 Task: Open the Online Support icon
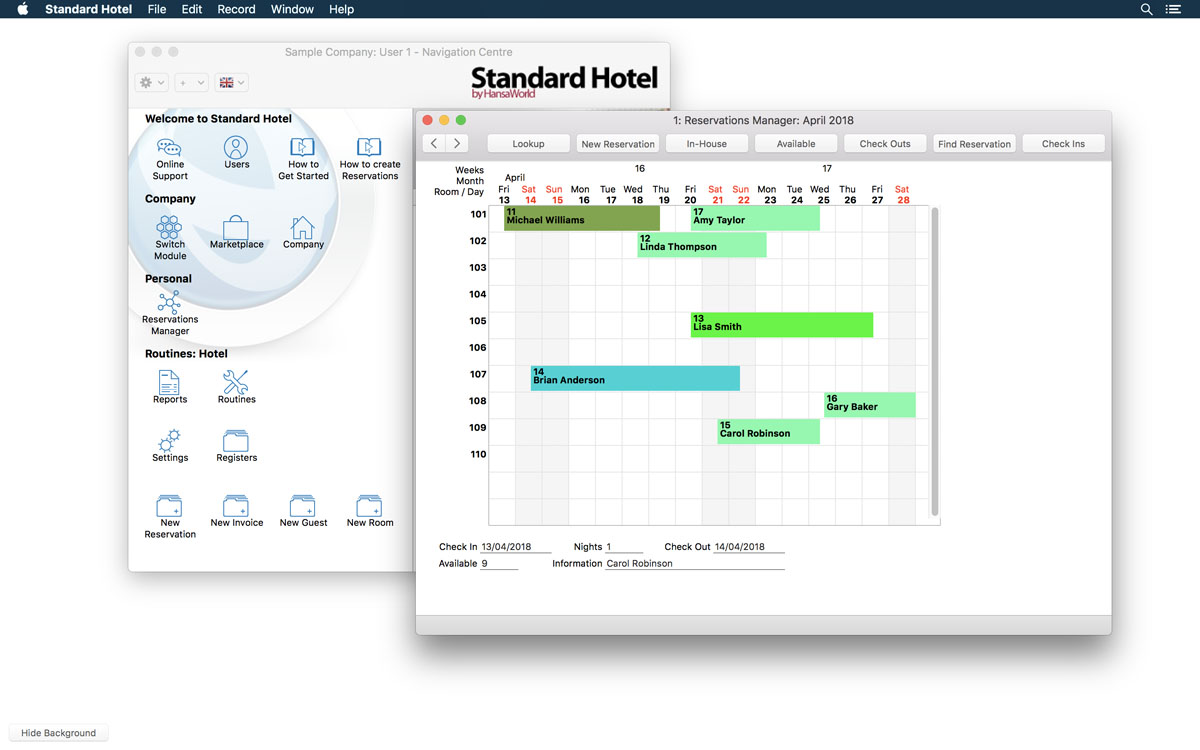170,149
